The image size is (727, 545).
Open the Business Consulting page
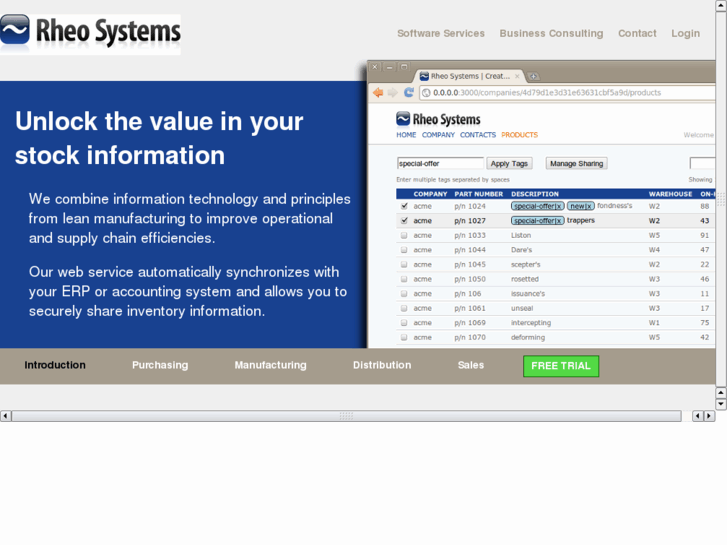point(551,33)
